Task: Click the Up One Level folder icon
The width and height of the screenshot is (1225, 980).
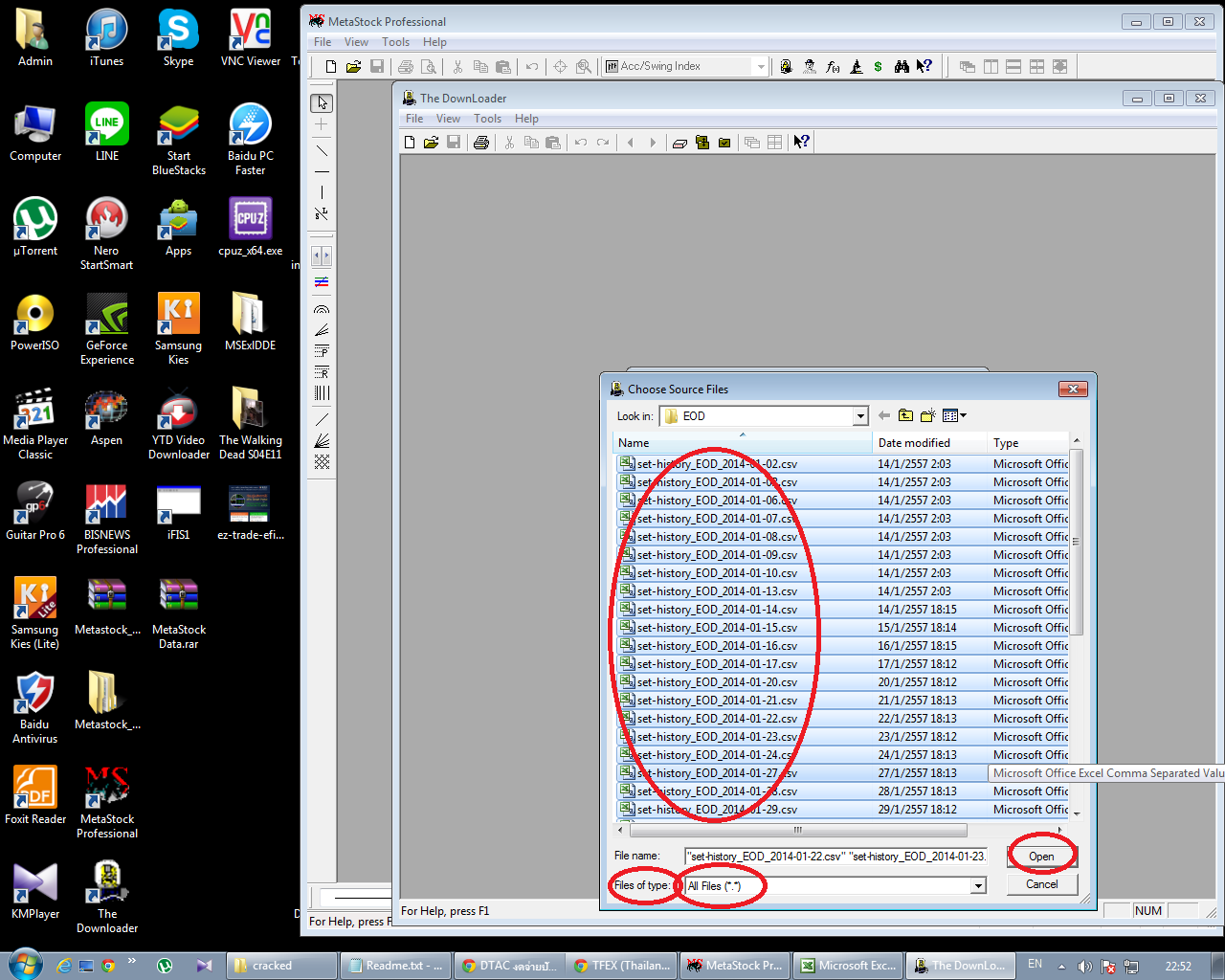Action: (x=905, y=415)
